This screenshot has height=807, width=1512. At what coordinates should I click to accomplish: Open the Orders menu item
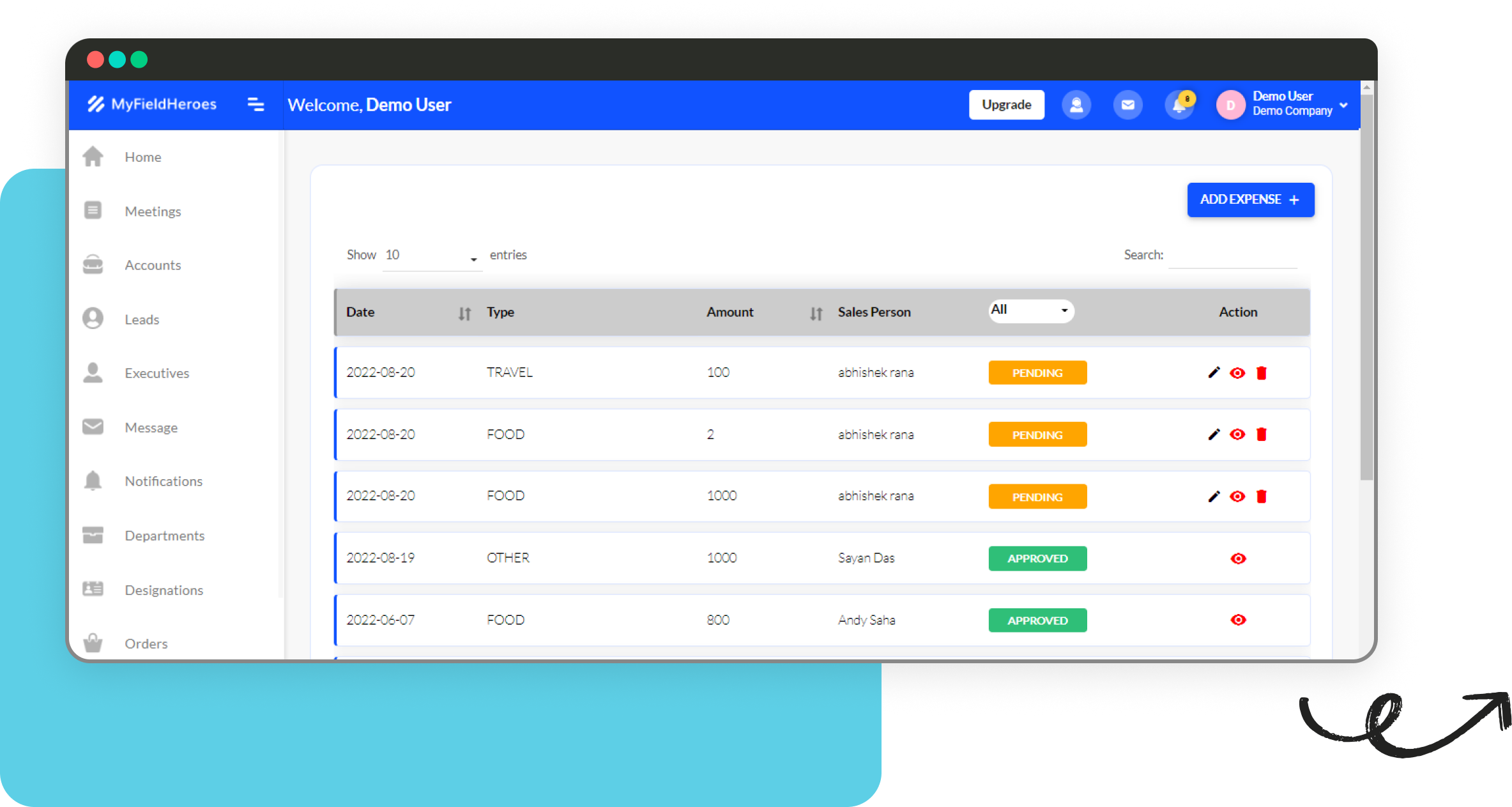point(145,643)
